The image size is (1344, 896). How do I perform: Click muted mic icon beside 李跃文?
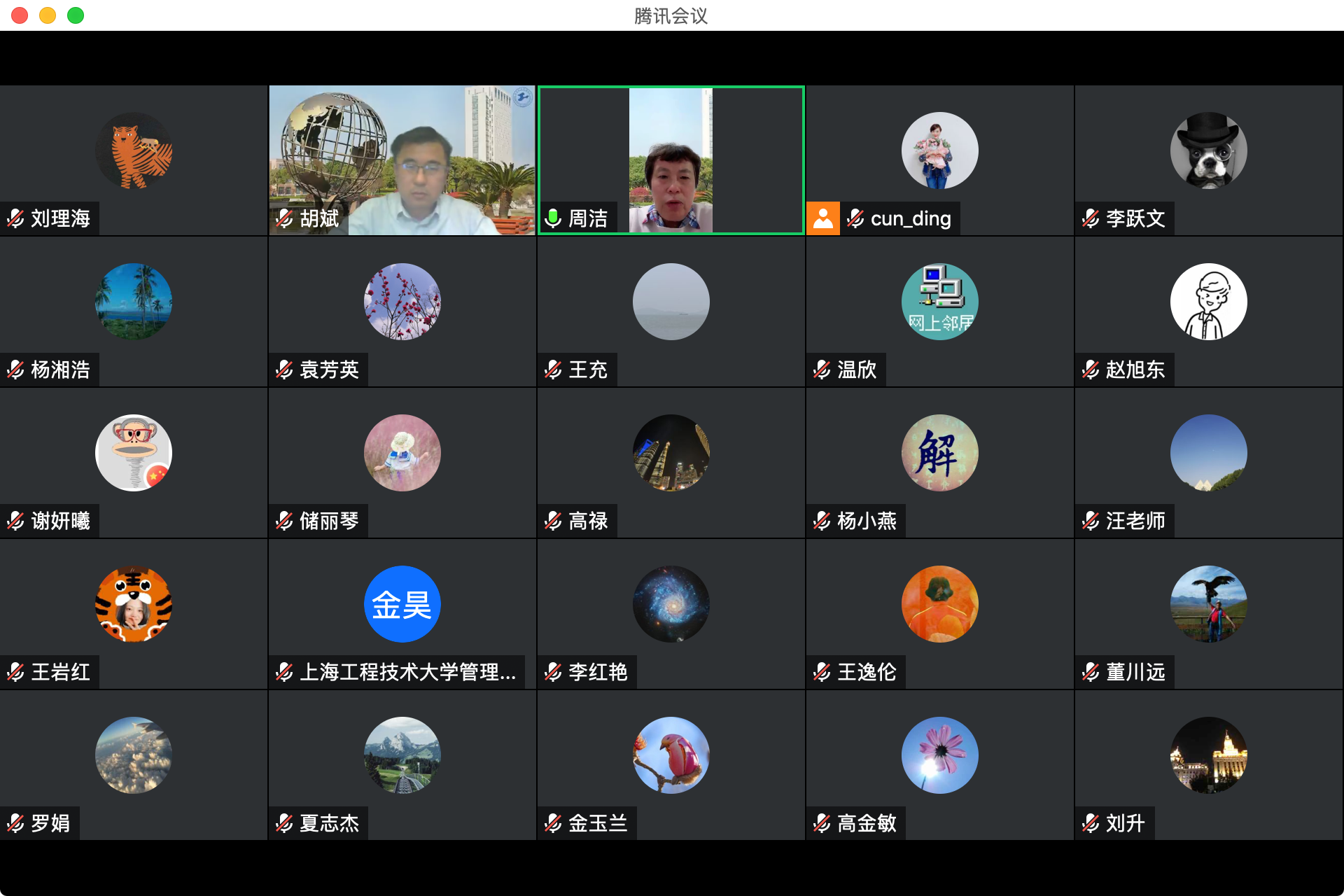(x=1091, y=219)
